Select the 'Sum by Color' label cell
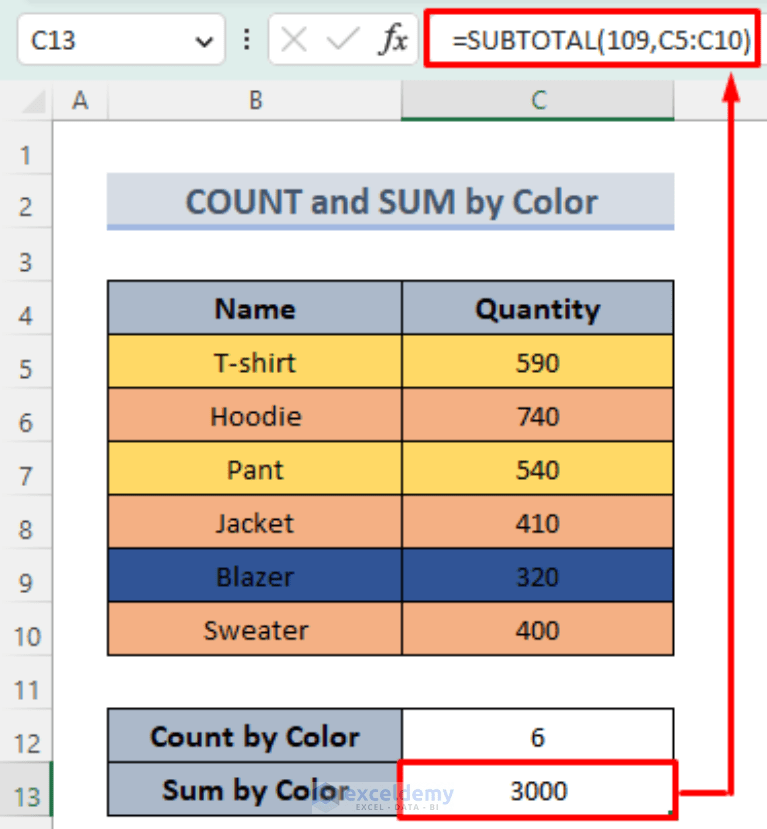 255,790
